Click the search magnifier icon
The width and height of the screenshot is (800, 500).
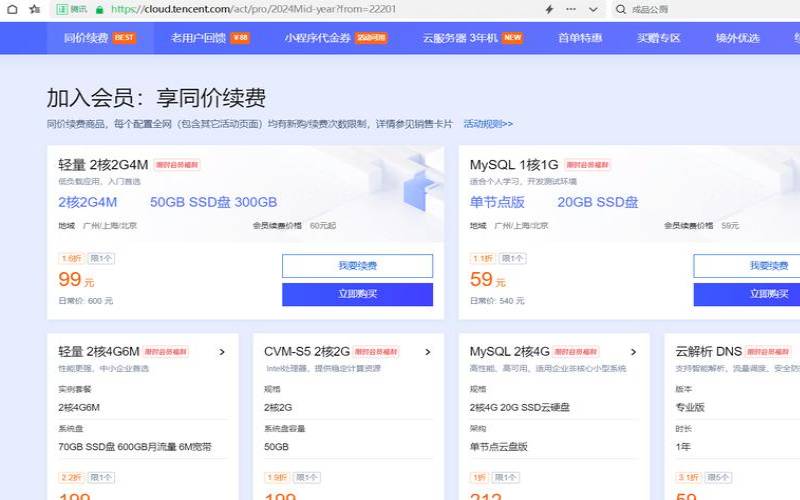tap(620, 9)
